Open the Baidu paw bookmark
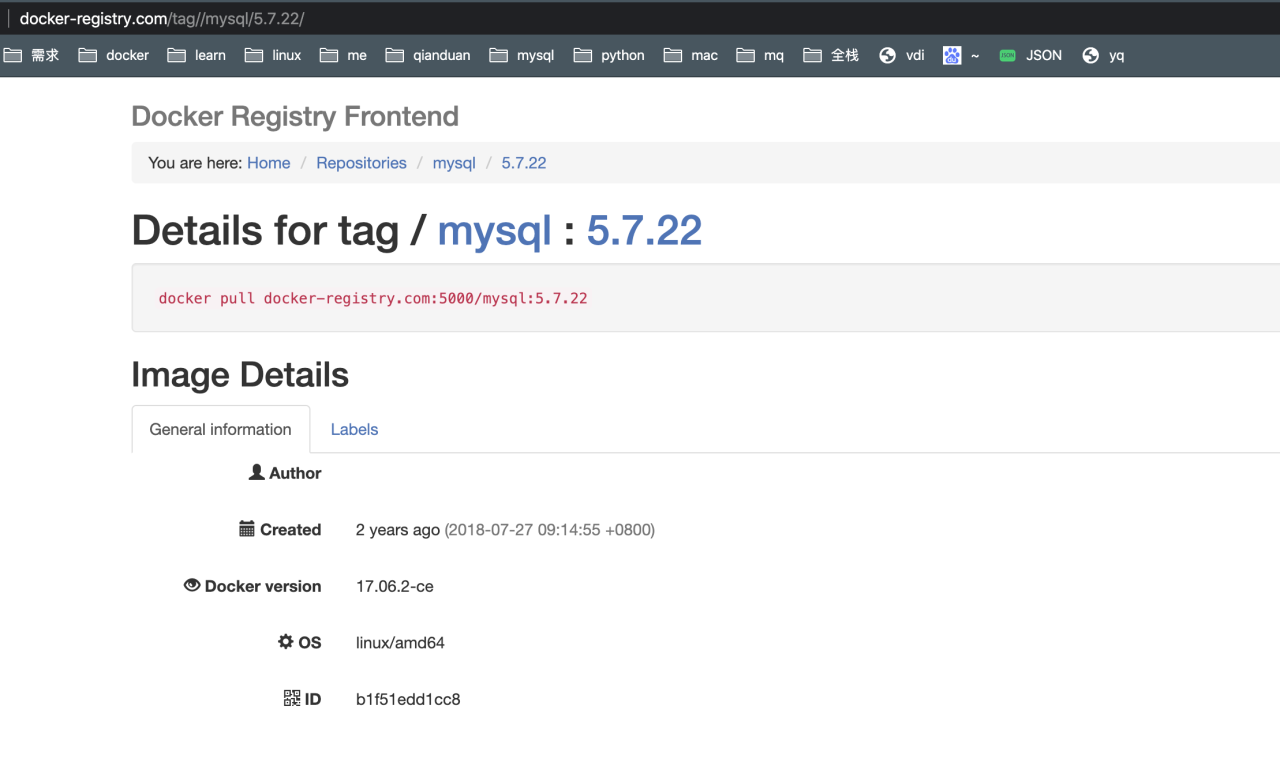1280x781 pixels. click(x=961, y=55)
